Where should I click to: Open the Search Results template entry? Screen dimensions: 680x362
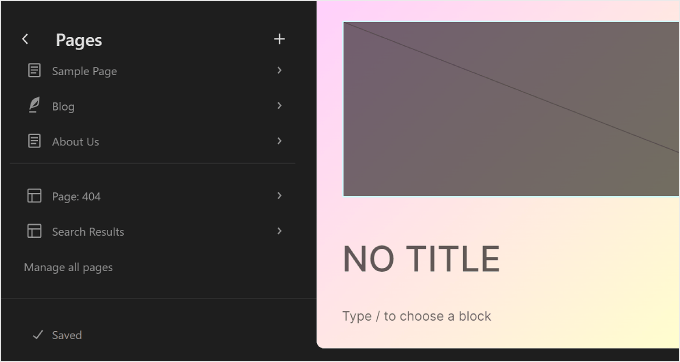(x=154, y=231)
